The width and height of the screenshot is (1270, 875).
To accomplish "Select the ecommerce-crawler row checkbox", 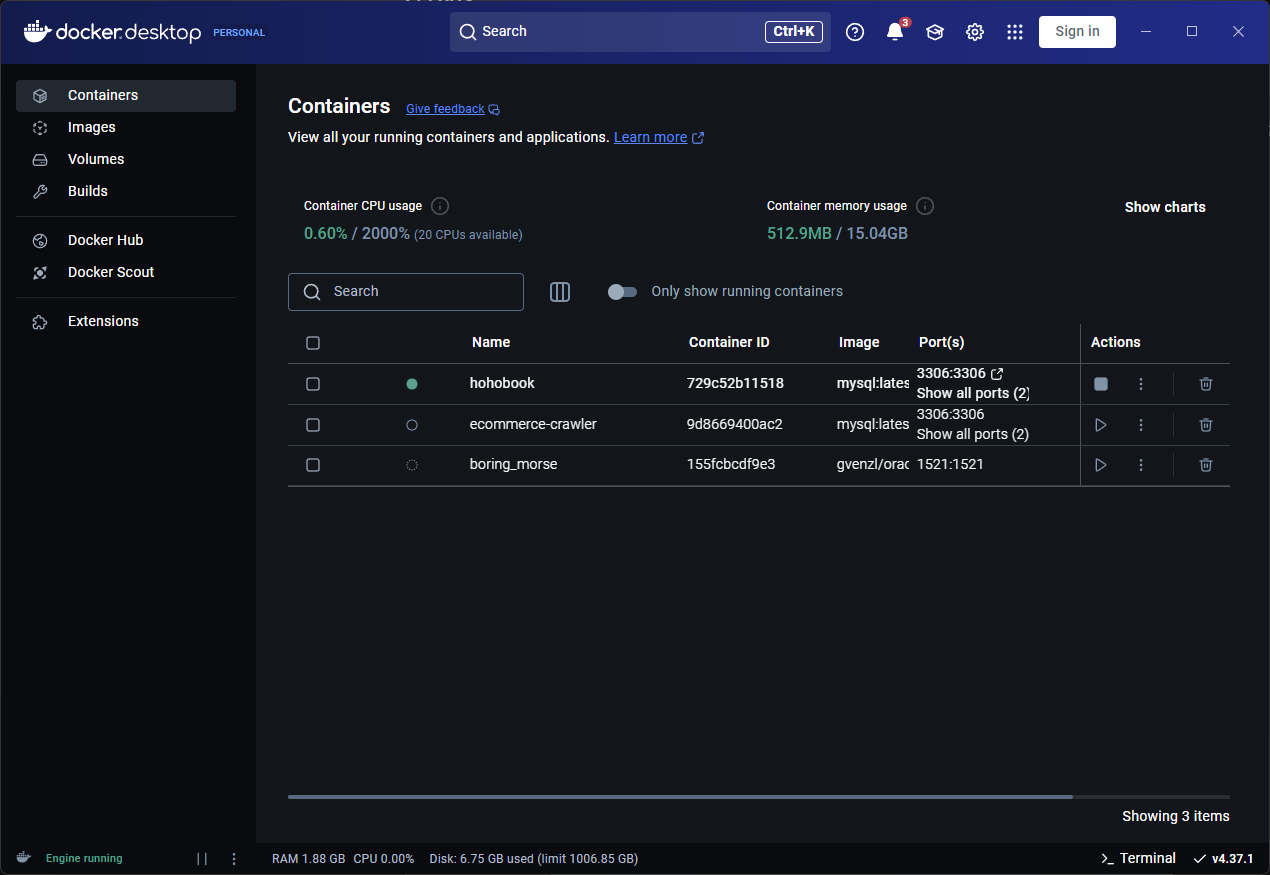I will coord(313,425).
